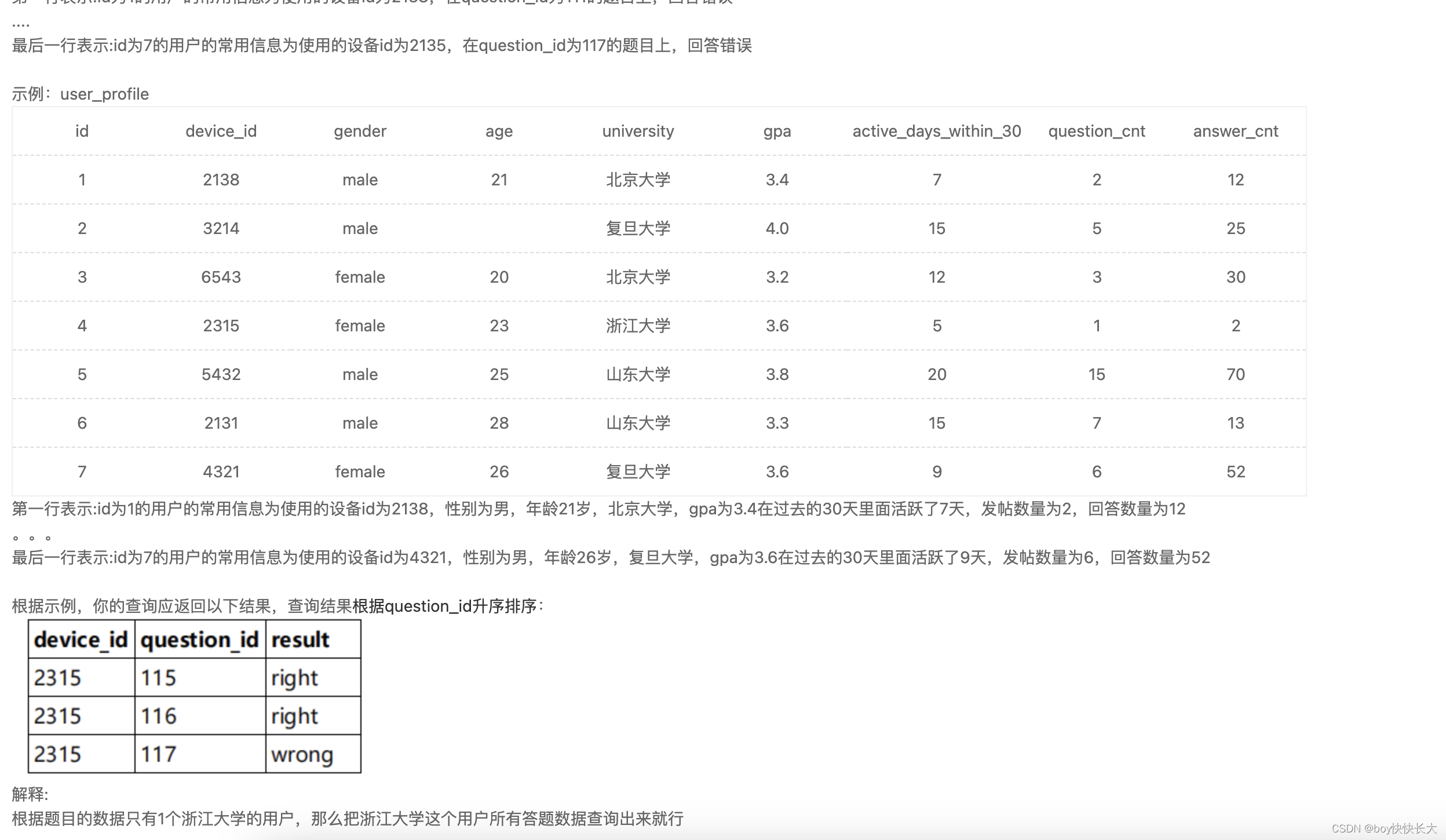1446x840 pixels.
Task: Select device id cell '5432'
Action: (221, 374)
